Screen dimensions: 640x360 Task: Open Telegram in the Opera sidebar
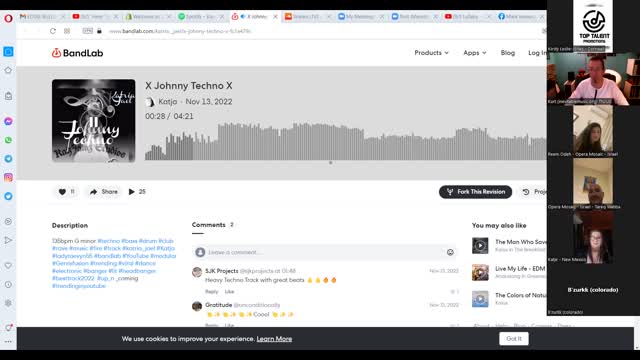point(8,159)
